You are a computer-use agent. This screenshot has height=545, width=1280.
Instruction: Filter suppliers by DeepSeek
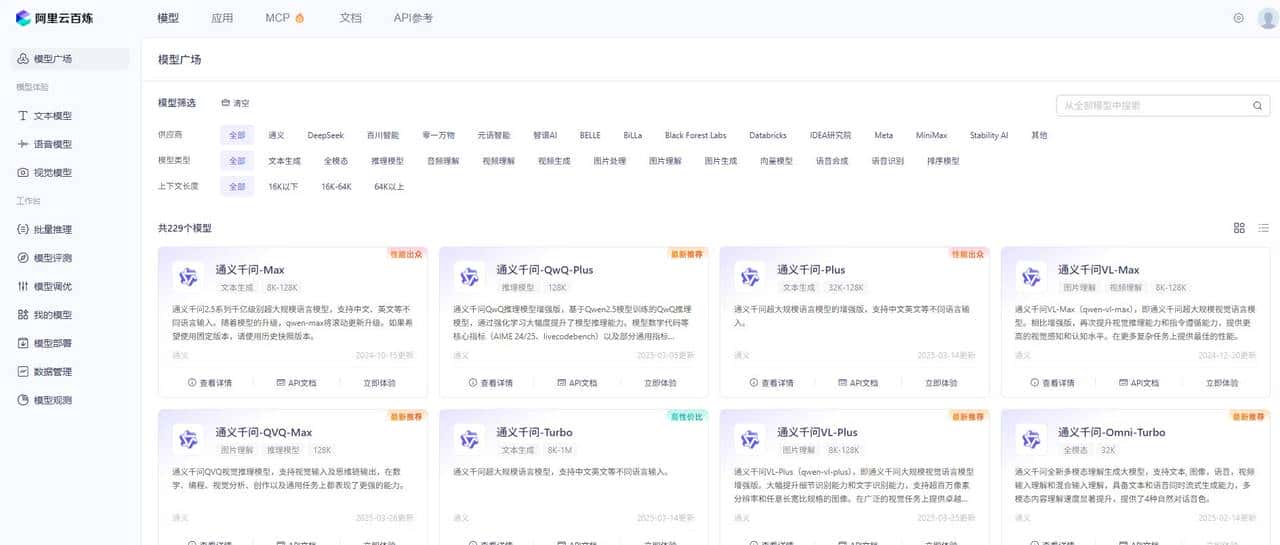pos(325,135)
